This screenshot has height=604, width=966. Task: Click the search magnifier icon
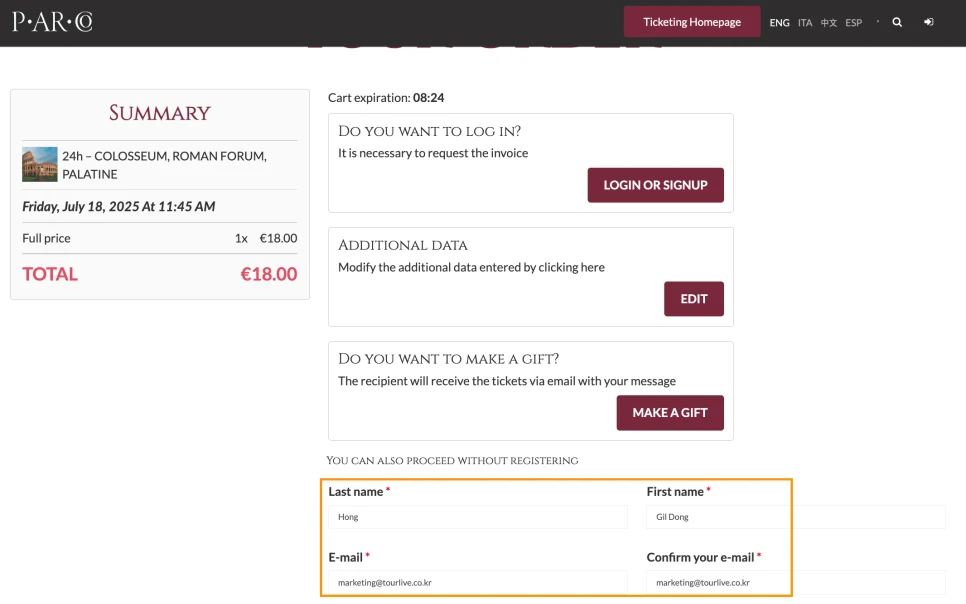point(897,22)
